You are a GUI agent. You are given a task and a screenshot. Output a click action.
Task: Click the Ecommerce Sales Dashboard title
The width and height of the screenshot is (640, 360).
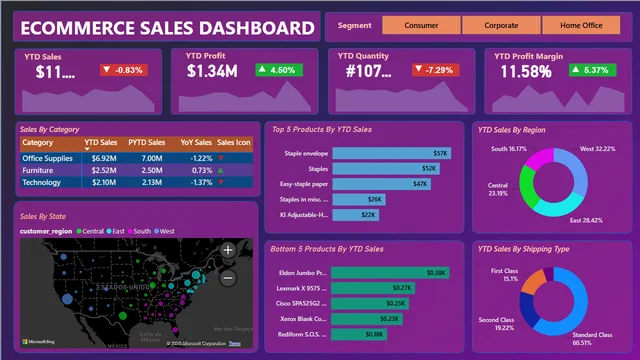pos(167,28)
